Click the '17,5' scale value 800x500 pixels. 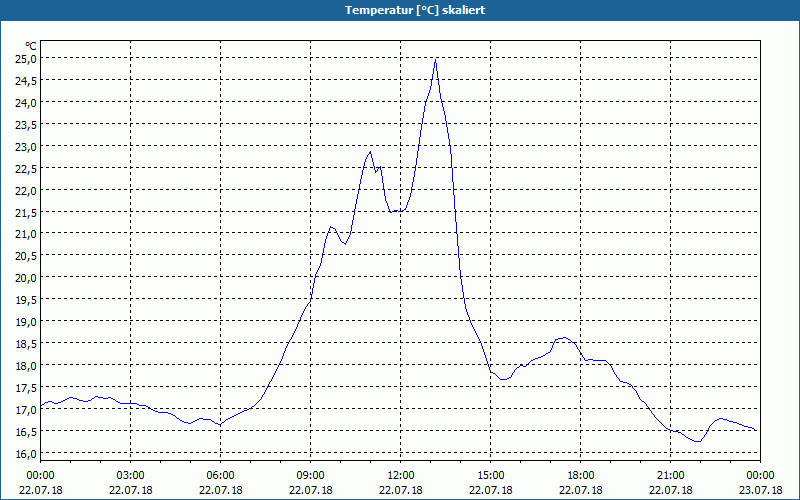[x=26, y=387]
